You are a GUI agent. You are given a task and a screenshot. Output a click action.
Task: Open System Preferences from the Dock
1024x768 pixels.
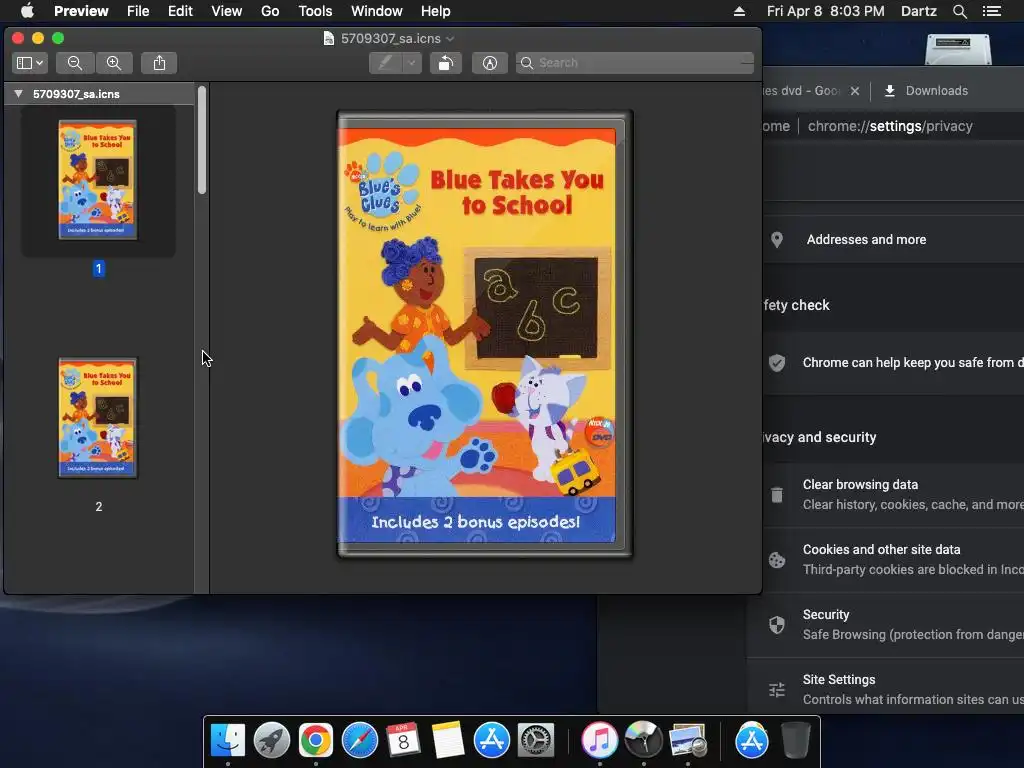[536, 740]
